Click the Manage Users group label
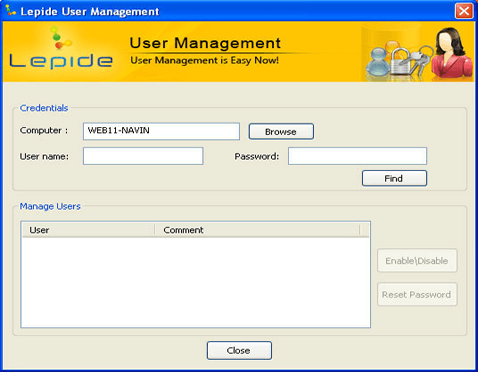This screenshot has width=478, height=372. (50, 206)
